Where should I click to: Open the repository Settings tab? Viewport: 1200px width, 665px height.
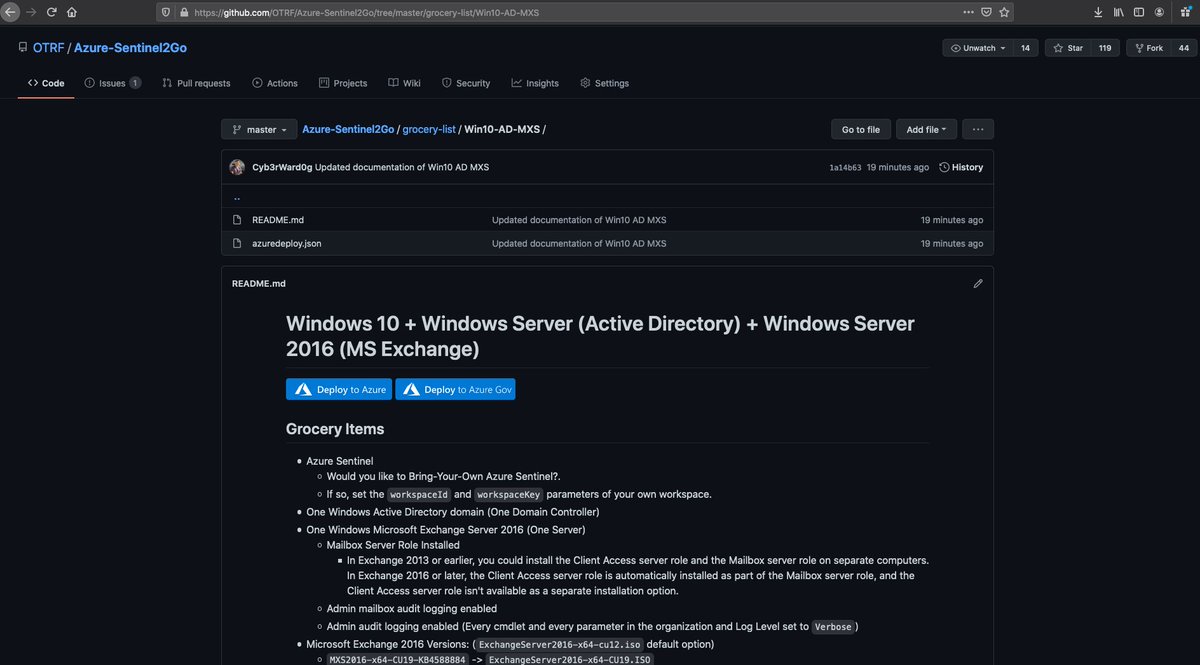[x=604, y=83]
